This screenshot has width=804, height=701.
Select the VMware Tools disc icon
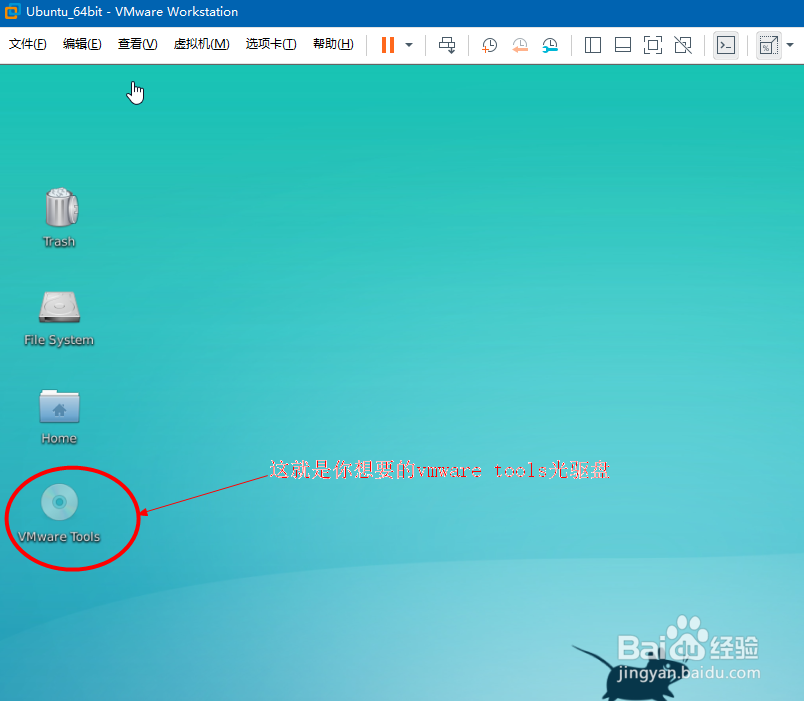[x=59, y=502]
